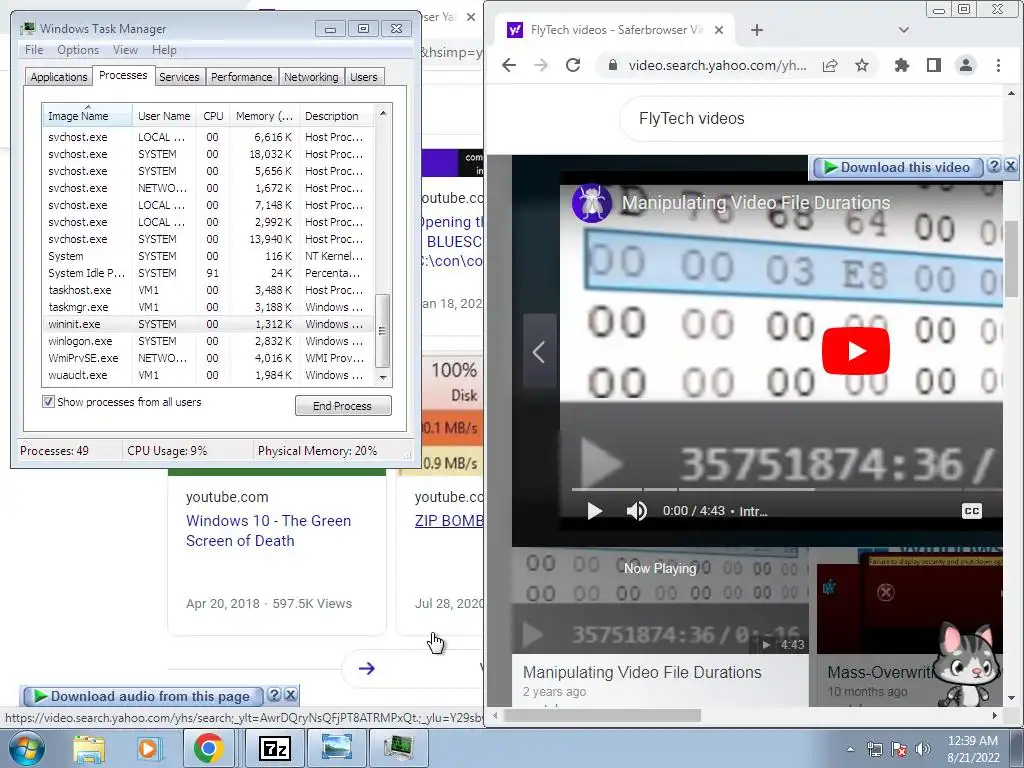
Task: Close the Download this video bar
Action: point(1010,166)
